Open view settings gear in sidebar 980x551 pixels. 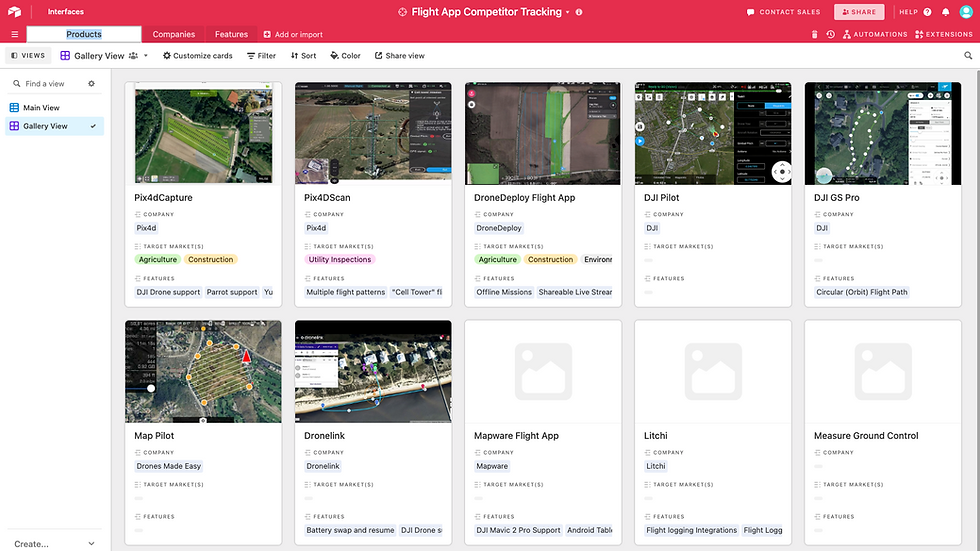(91, 83)
